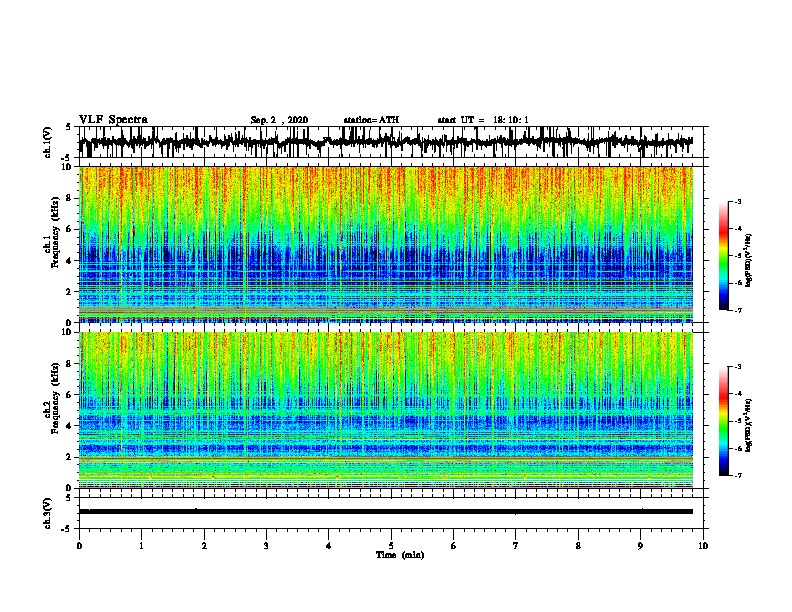Click the ch.2 spectrogram plot
Screen dimensions: 792x612
[386, 410]
